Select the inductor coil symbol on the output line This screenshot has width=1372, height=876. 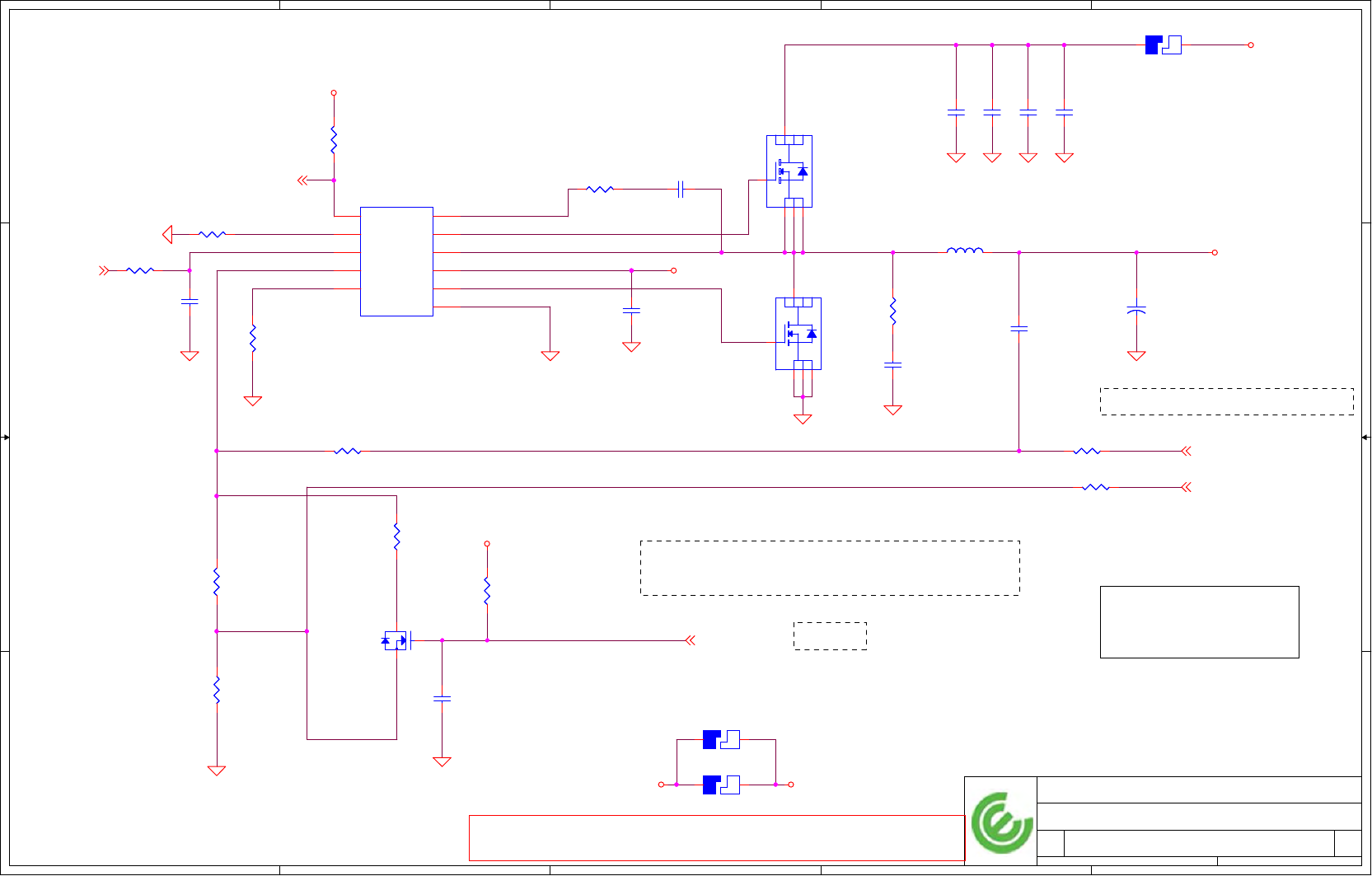tap(964, 251)
